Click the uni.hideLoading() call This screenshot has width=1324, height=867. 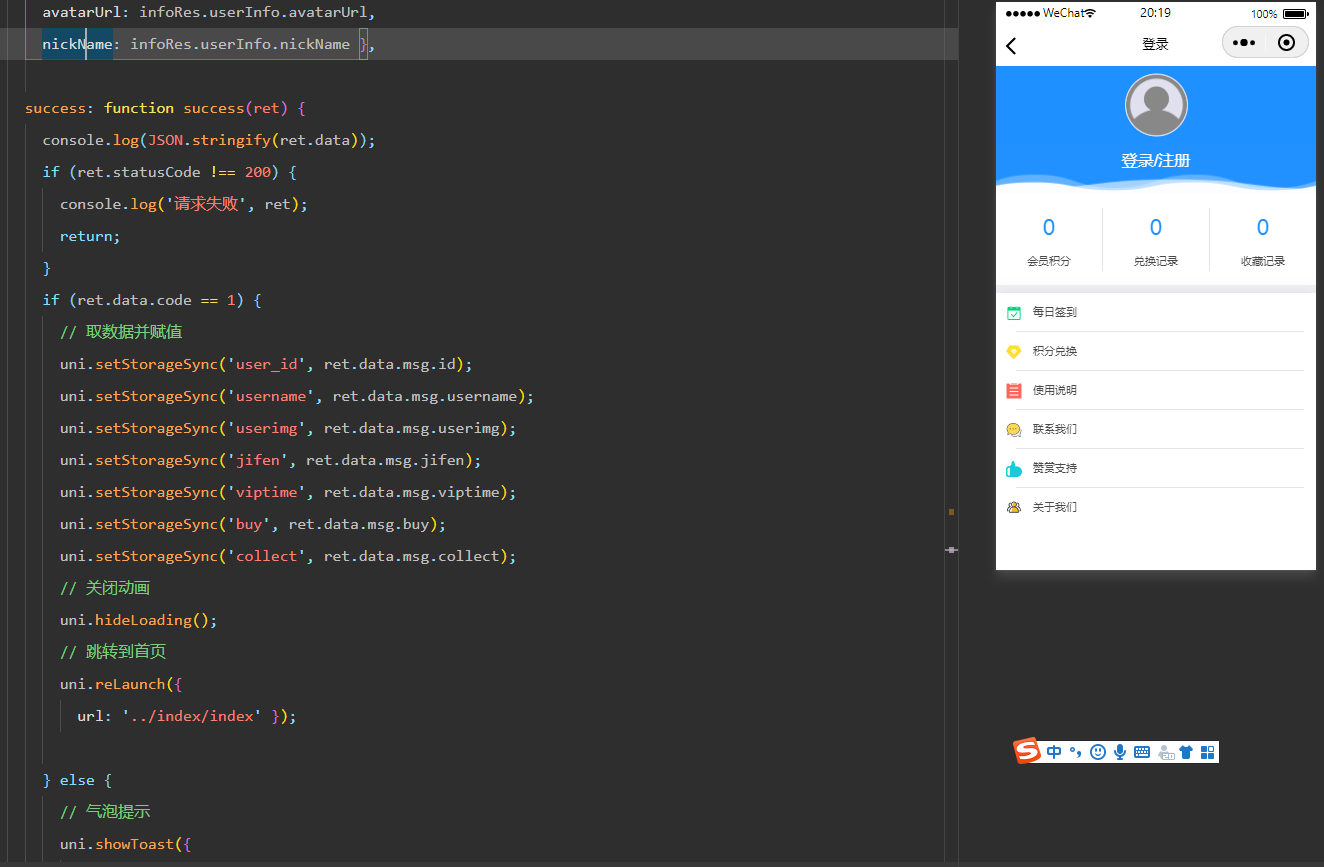138,620
